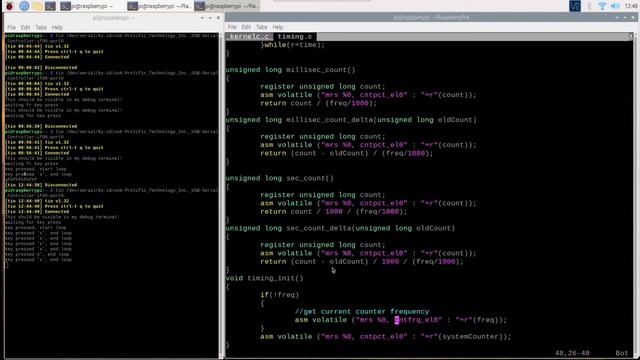Click 'unsigned long sec_count()' line
Screen dimensions: 640x360
tap(280, 178)
